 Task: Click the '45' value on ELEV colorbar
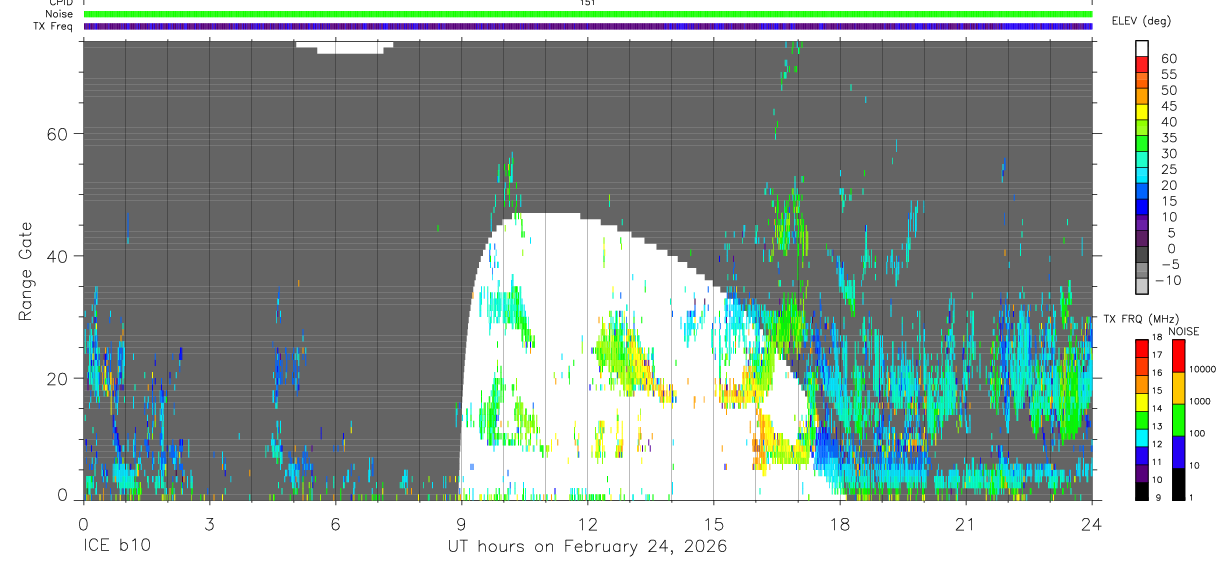pyautogui.click(x=1168, y=106)
